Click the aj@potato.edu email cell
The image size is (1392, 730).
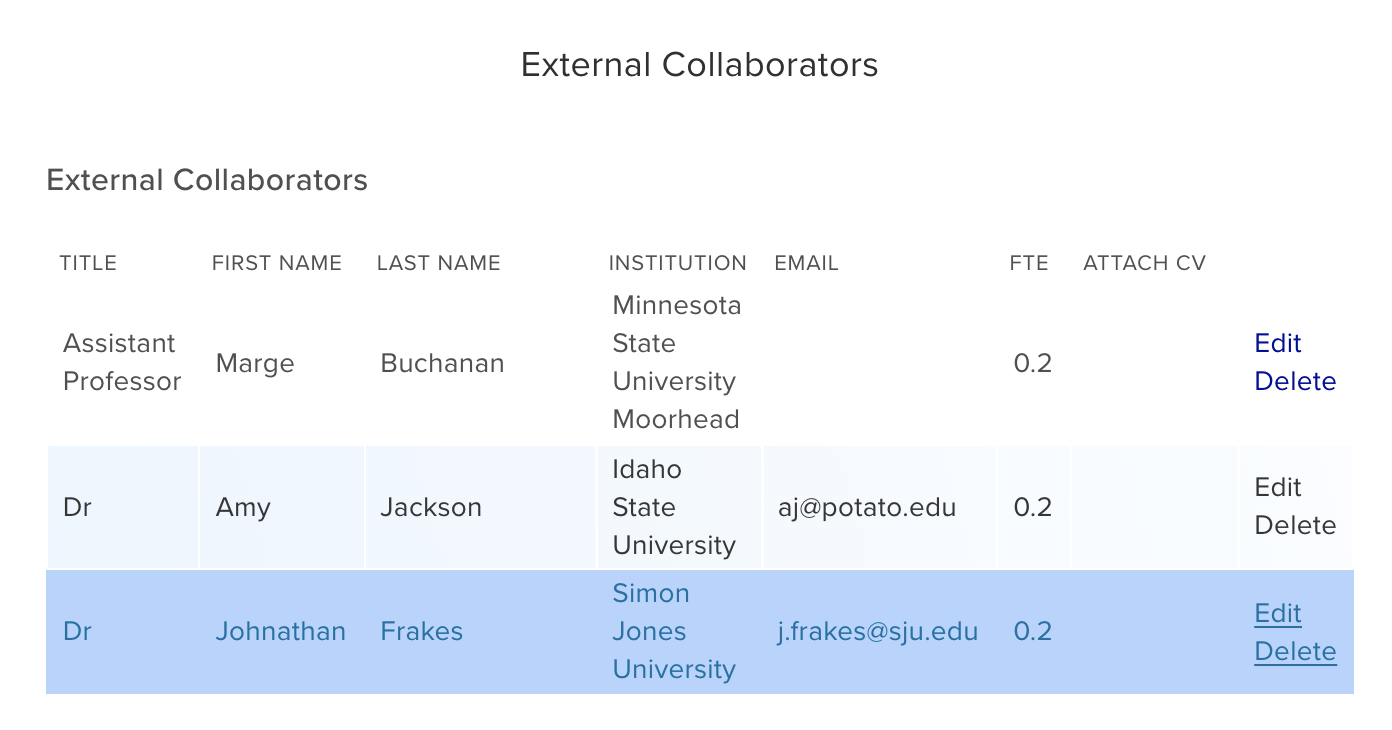(x=867, y=507)
